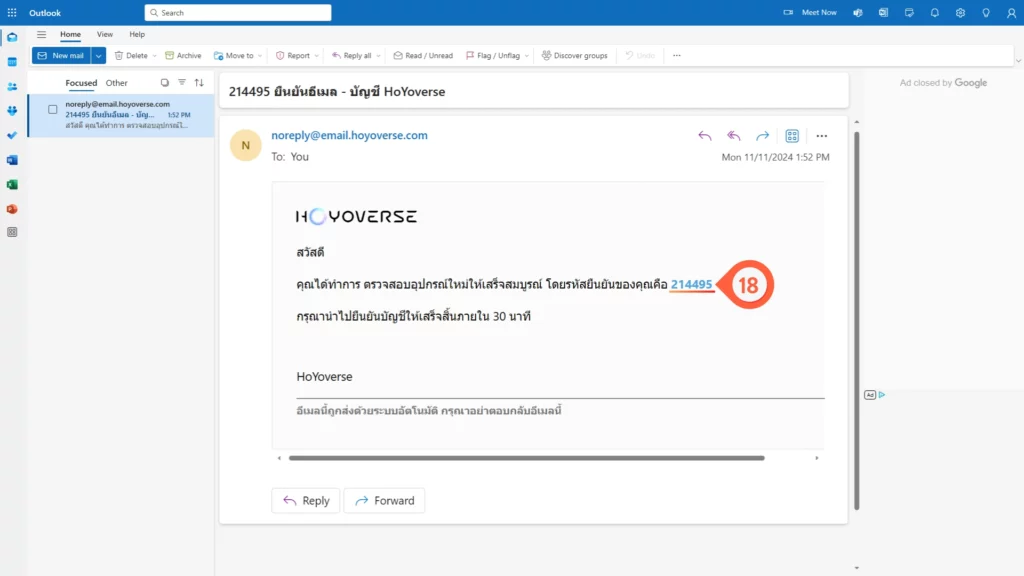
Task: Click the Read / Unread button
Action: pos(423,56)
